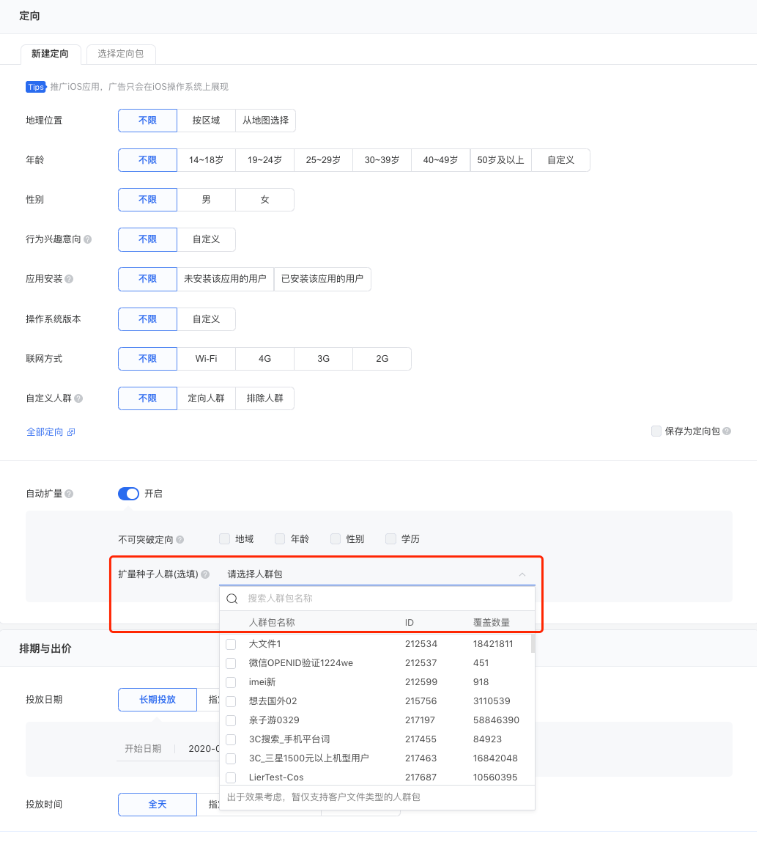The width and height of the screenshot is (757, 862).
Task: Select Wi-Fi network option
Action: coord(206,359)
